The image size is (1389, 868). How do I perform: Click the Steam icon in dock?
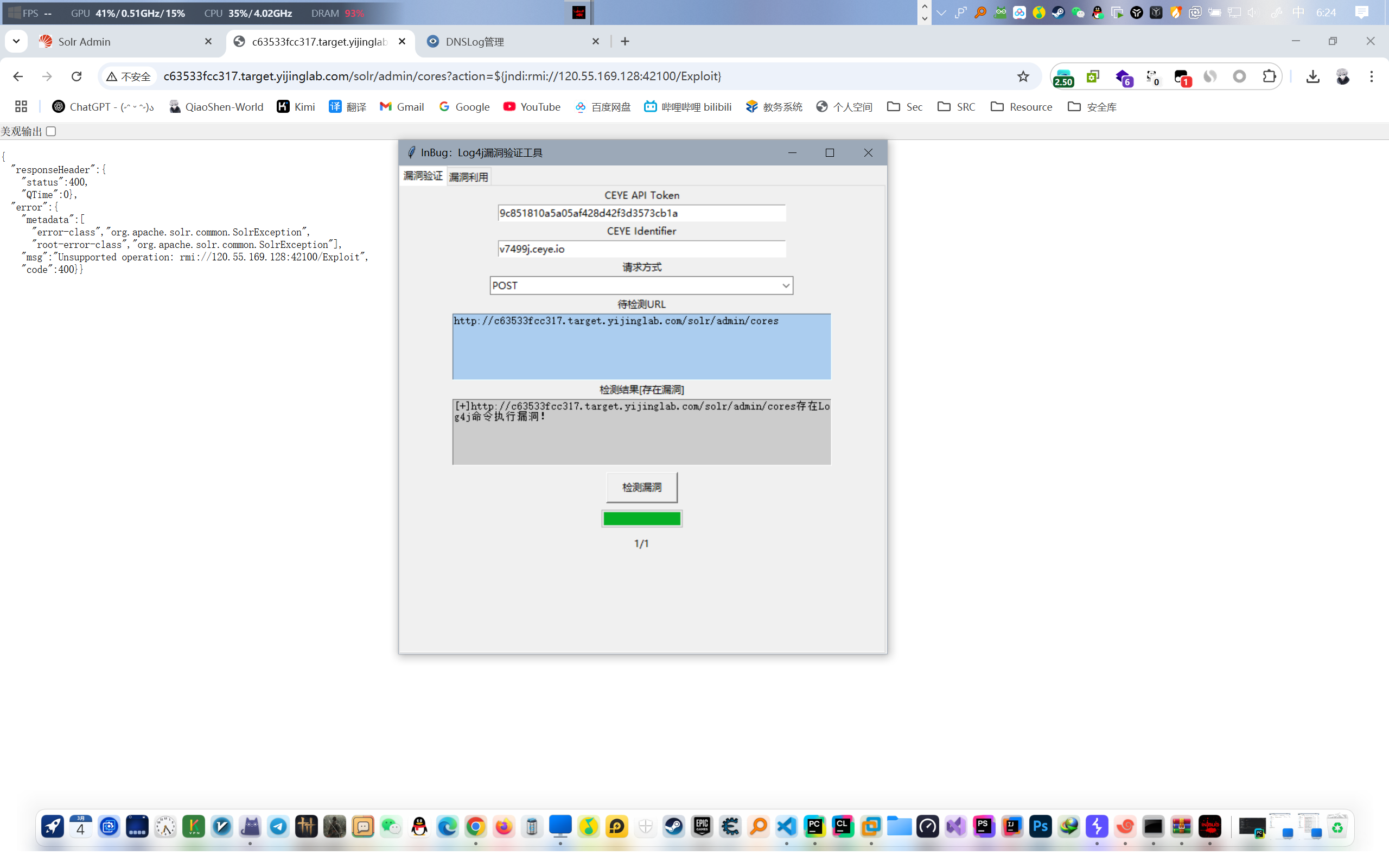674,827
